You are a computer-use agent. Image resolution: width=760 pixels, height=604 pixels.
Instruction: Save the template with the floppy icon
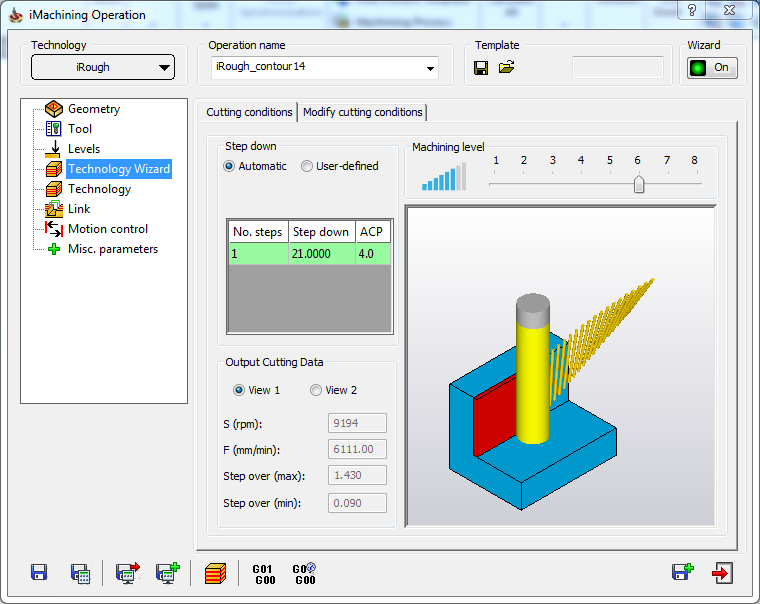tap(481, 67)
